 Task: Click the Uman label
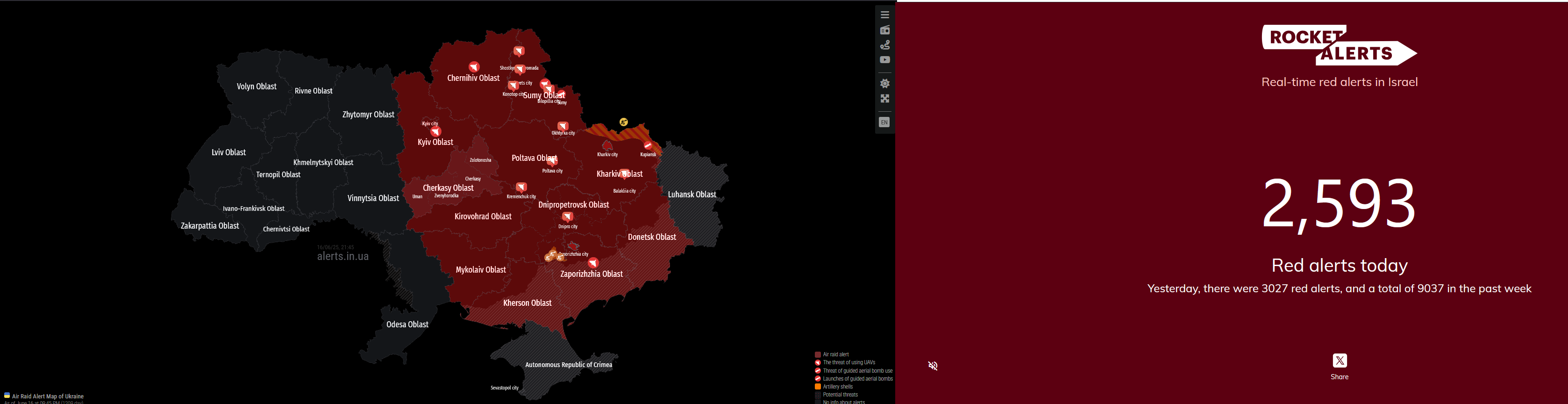418,197
